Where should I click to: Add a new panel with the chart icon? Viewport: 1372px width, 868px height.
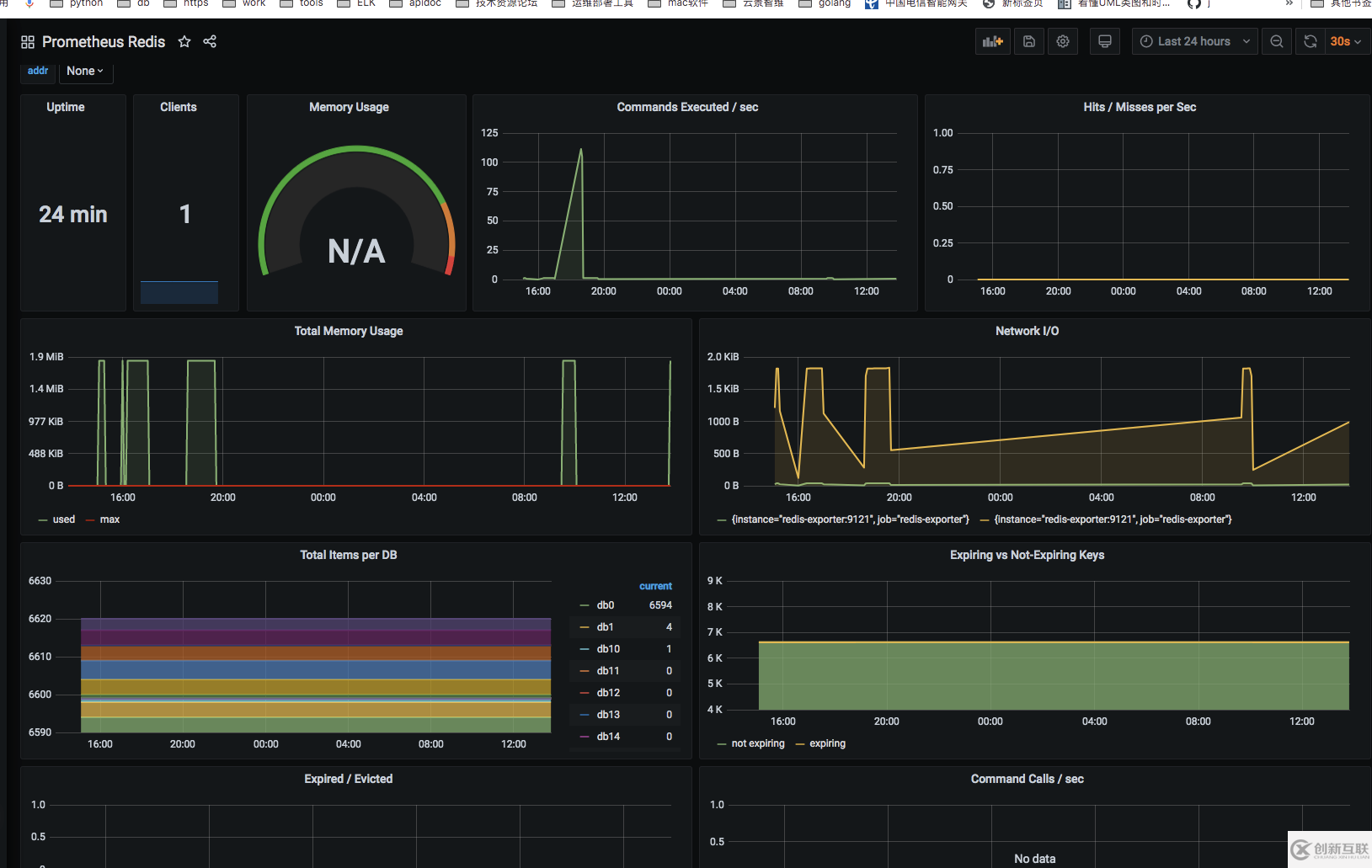(x=993, y=41)
